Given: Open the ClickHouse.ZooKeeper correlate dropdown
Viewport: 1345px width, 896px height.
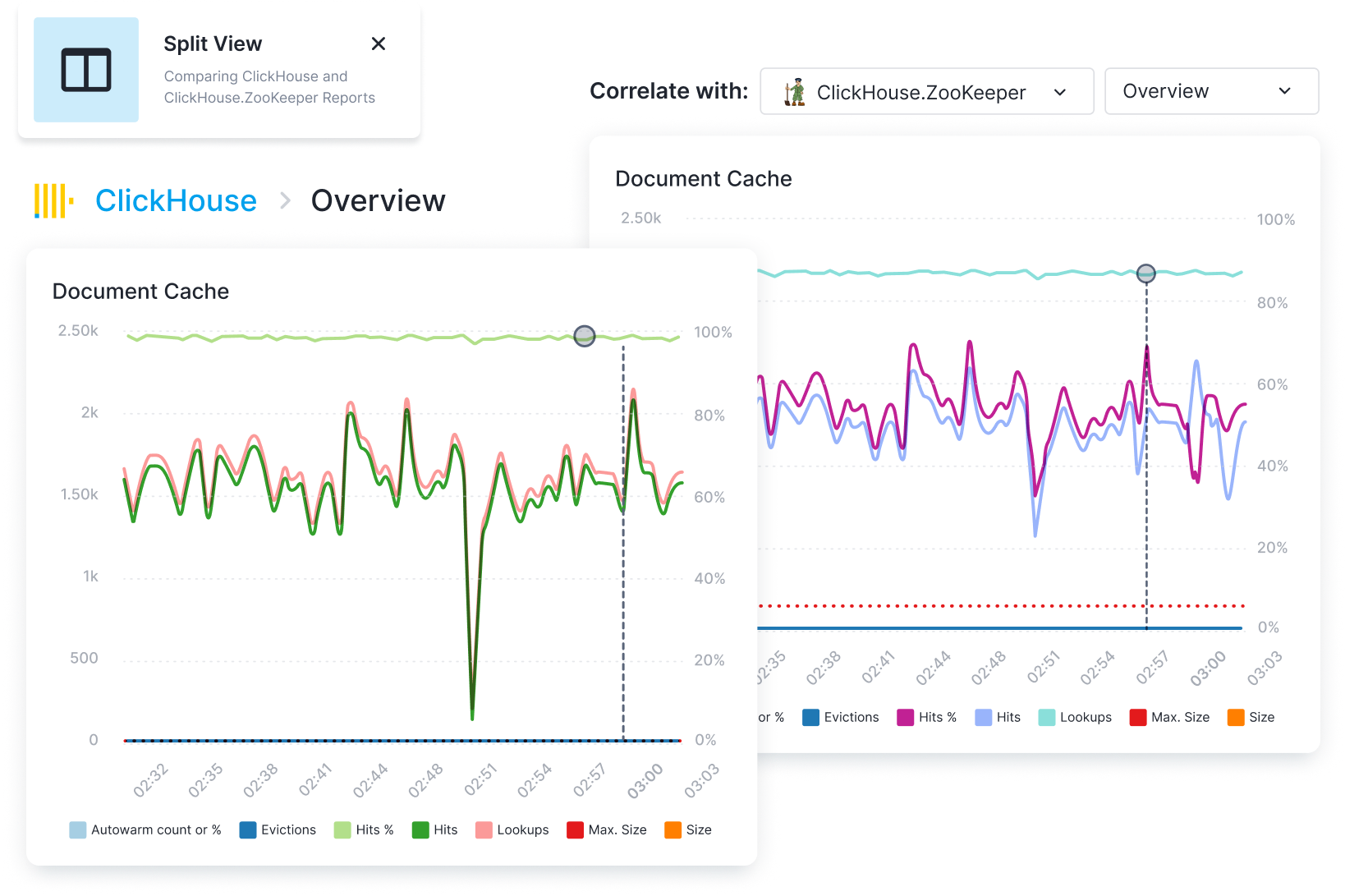Looking at the screenshot, I should [927, 91].
